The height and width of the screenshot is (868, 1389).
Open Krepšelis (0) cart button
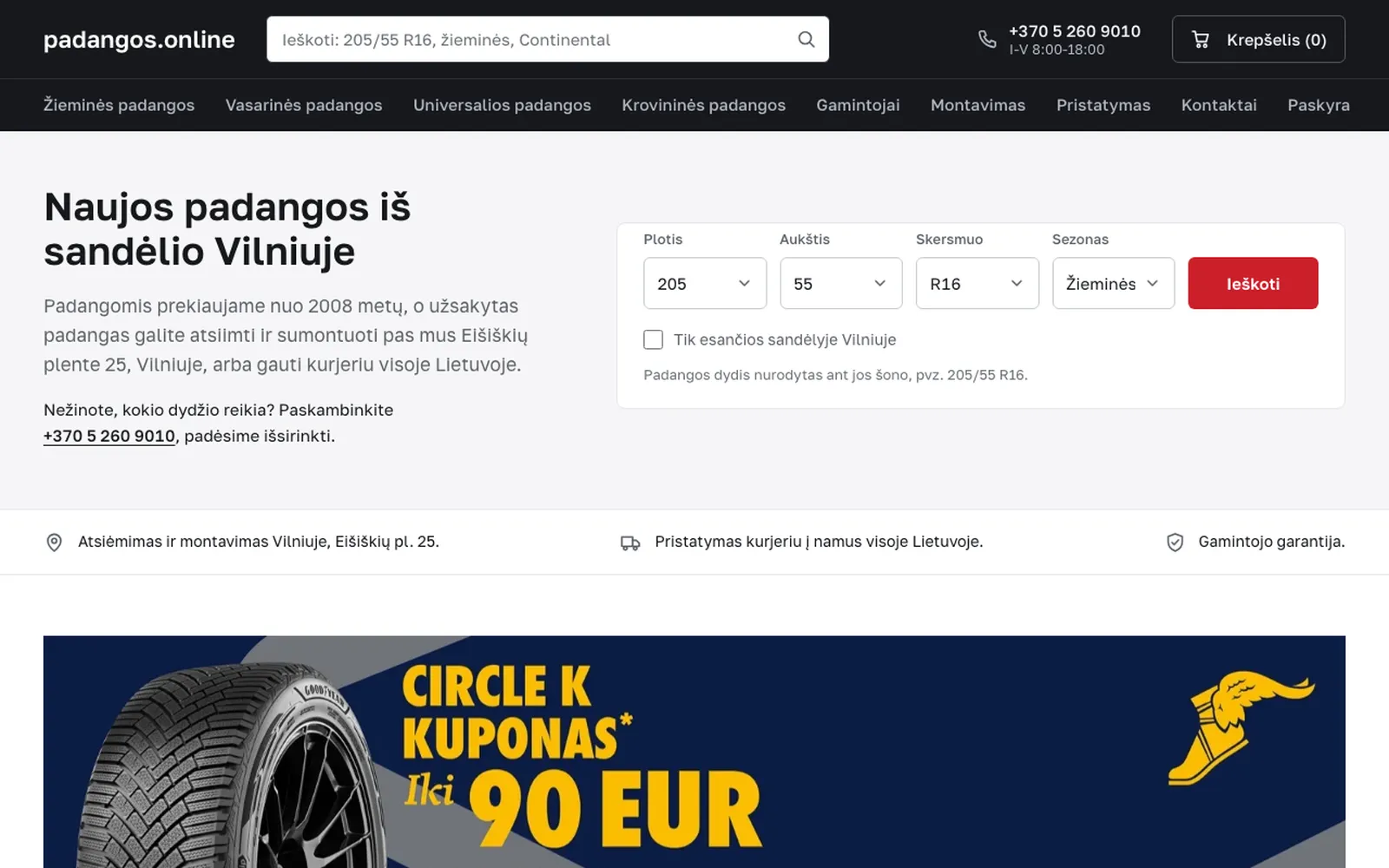coord(1258,39)
